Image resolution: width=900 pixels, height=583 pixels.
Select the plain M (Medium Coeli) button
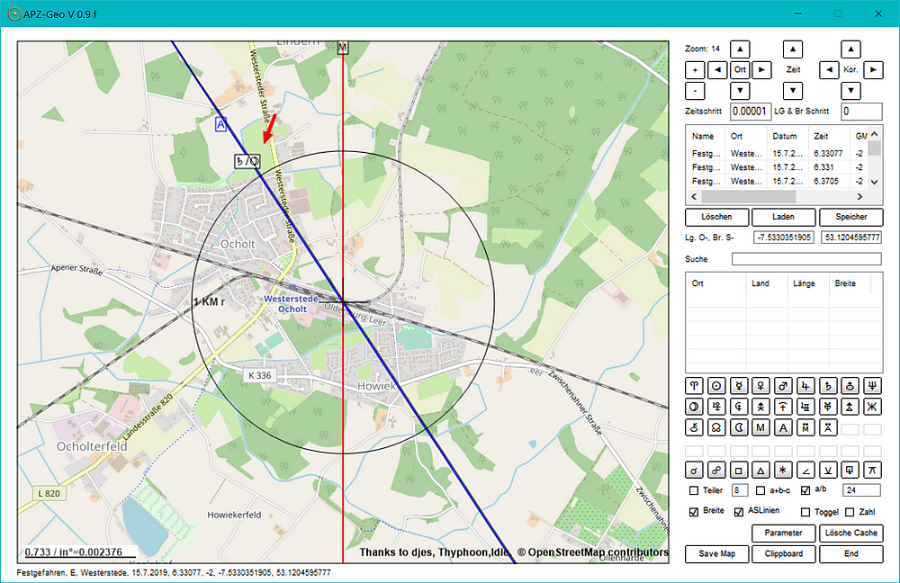tap(761, 427)
